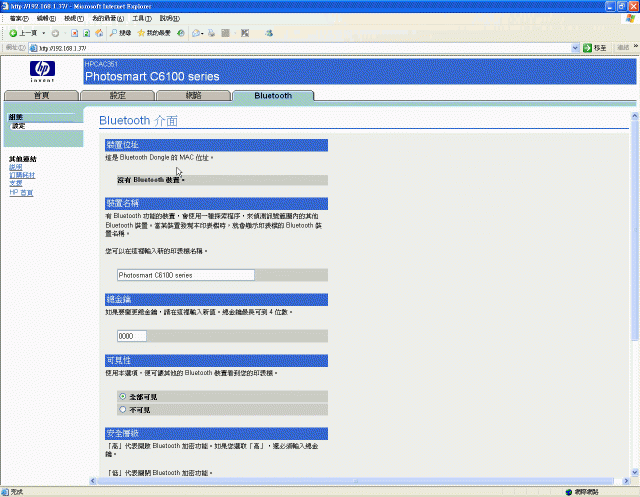
Task: Switch to the second Settings tab
Action: click(118, 95)
